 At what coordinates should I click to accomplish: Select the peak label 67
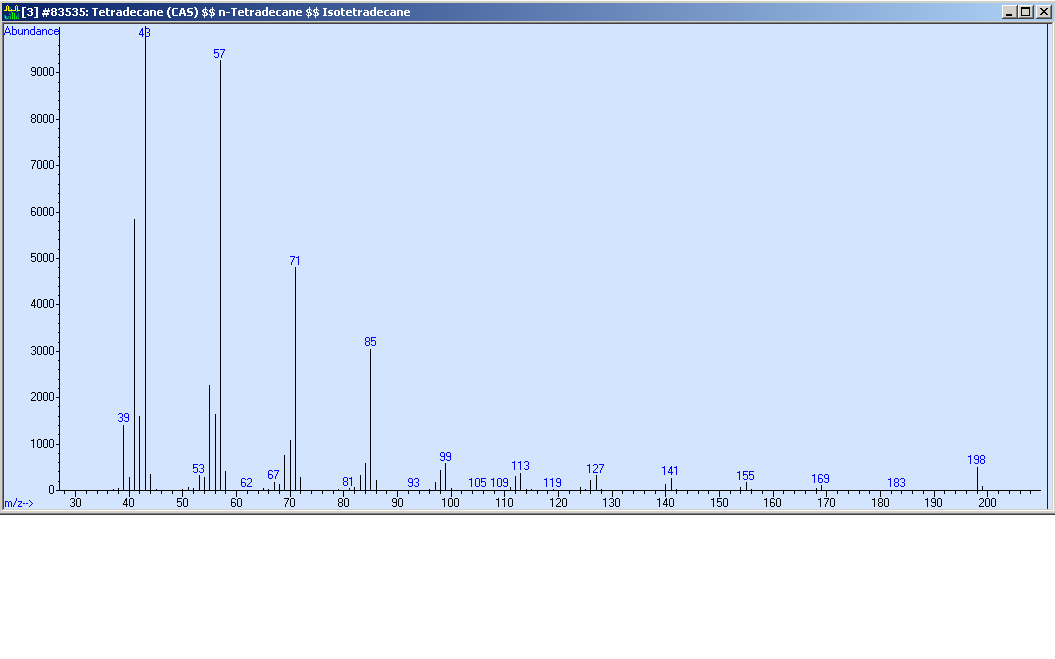[x=273, y=475]
